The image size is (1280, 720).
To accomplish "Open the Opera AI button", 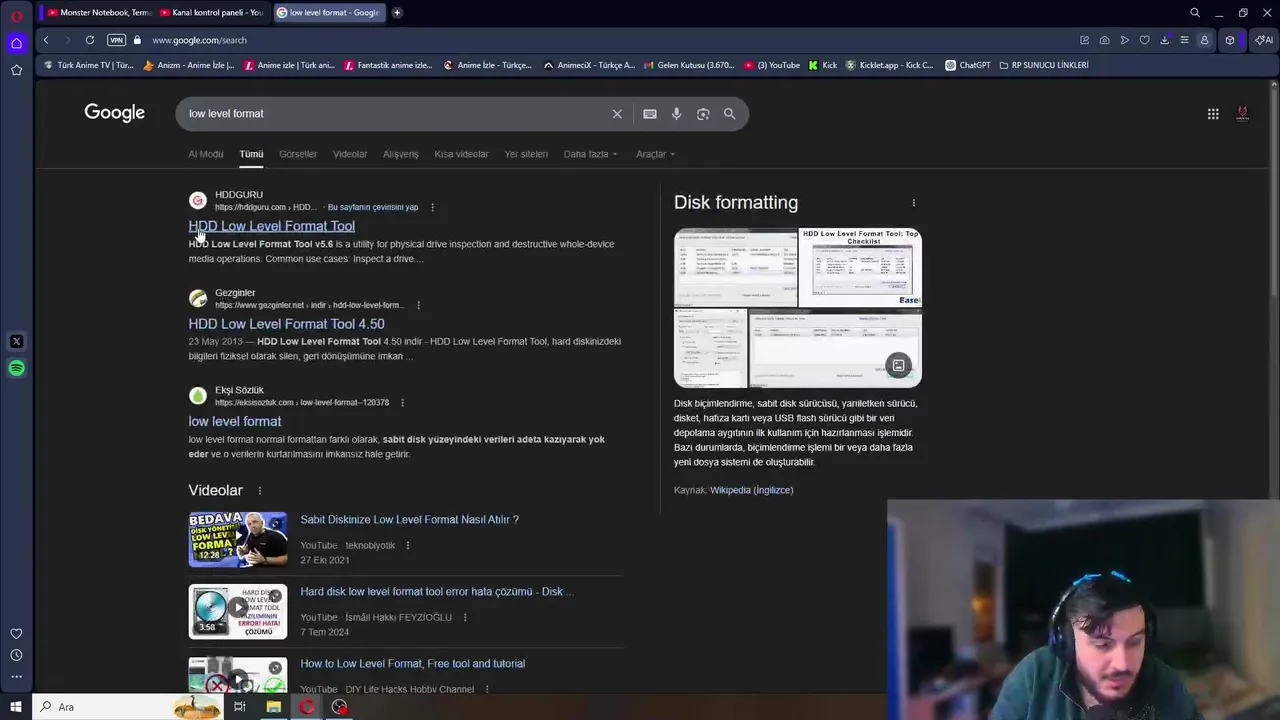I will (1264, 40).
